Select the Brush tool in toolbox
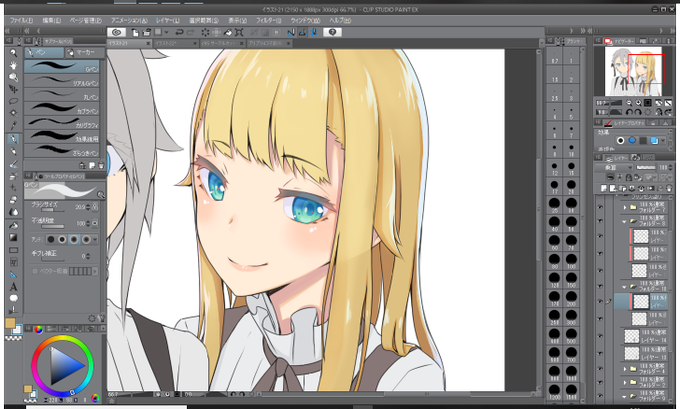 click(x=13, y=164)
